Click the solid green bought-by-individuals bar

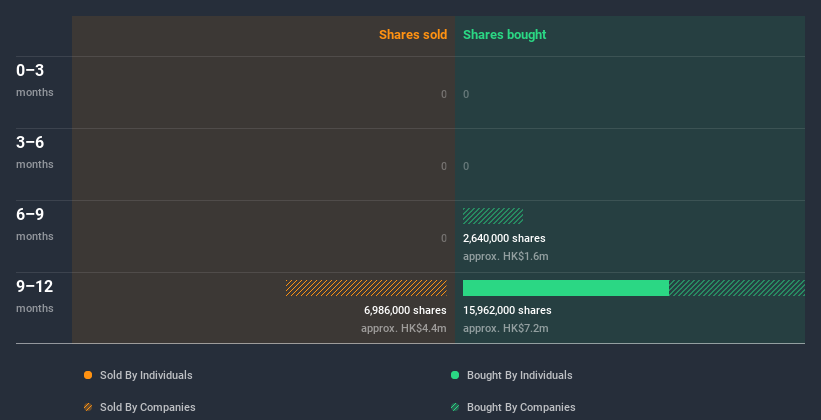click(566, 288)
